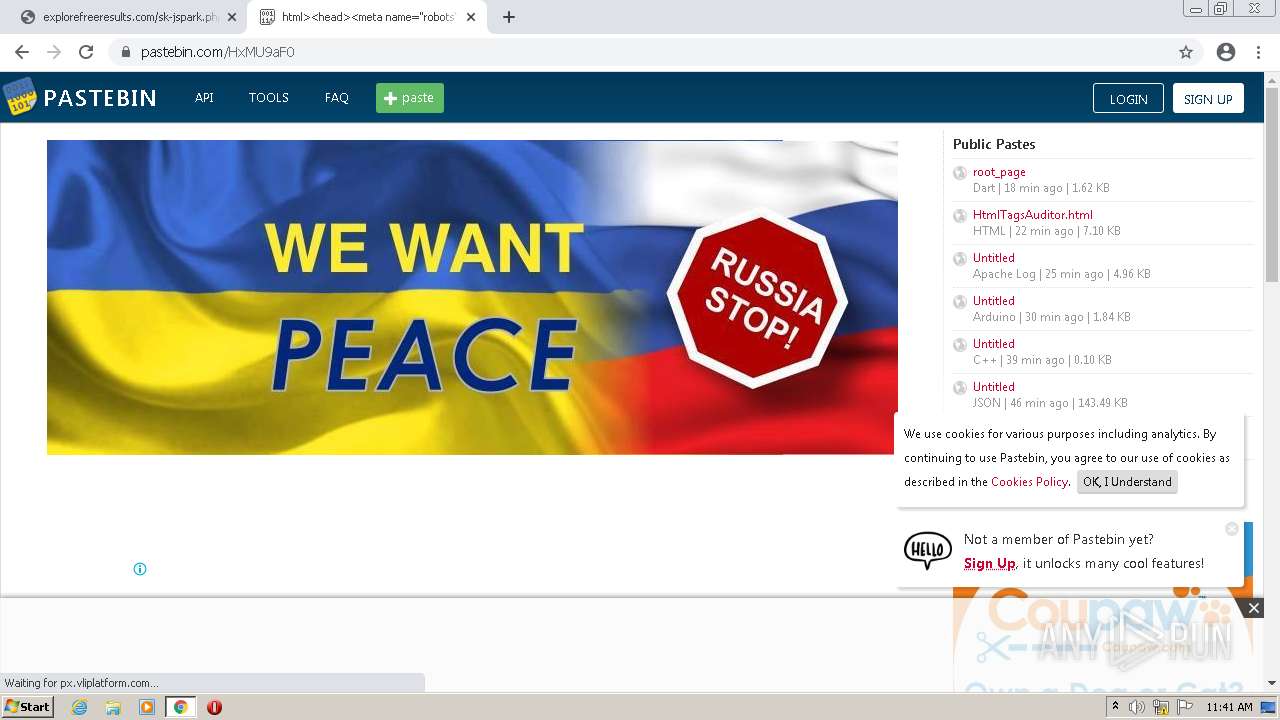
Task: Accept cookies with OK, I Understand
Action: pyautogui.click(x=1127, y=482)
